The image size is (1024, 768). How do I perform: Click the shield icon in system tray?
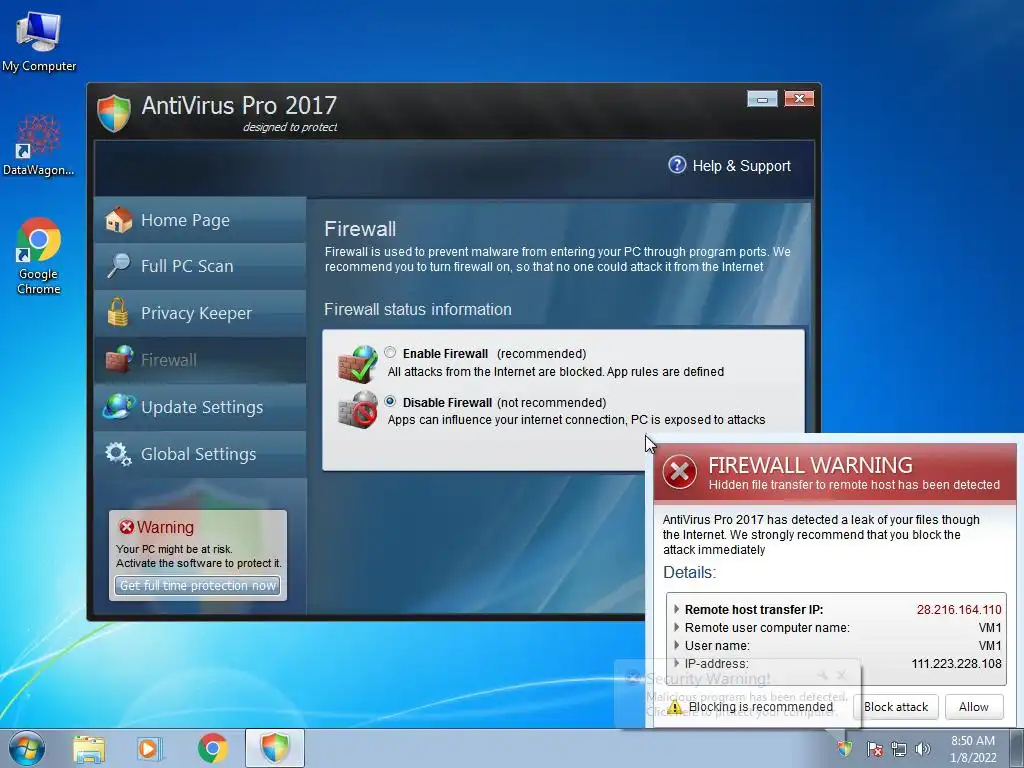(x=844, y=748)
